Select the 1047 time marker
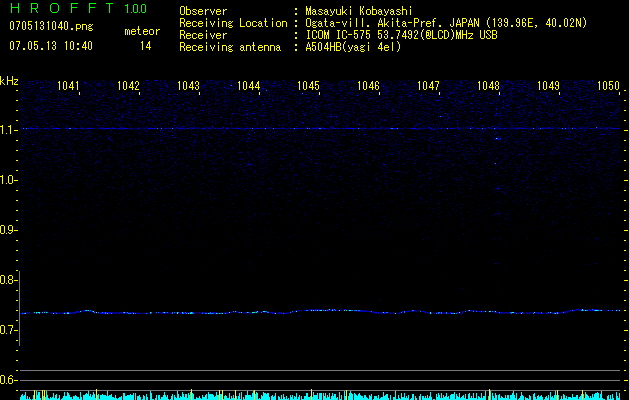Screen dimensions: 629x400 point(428,87)
